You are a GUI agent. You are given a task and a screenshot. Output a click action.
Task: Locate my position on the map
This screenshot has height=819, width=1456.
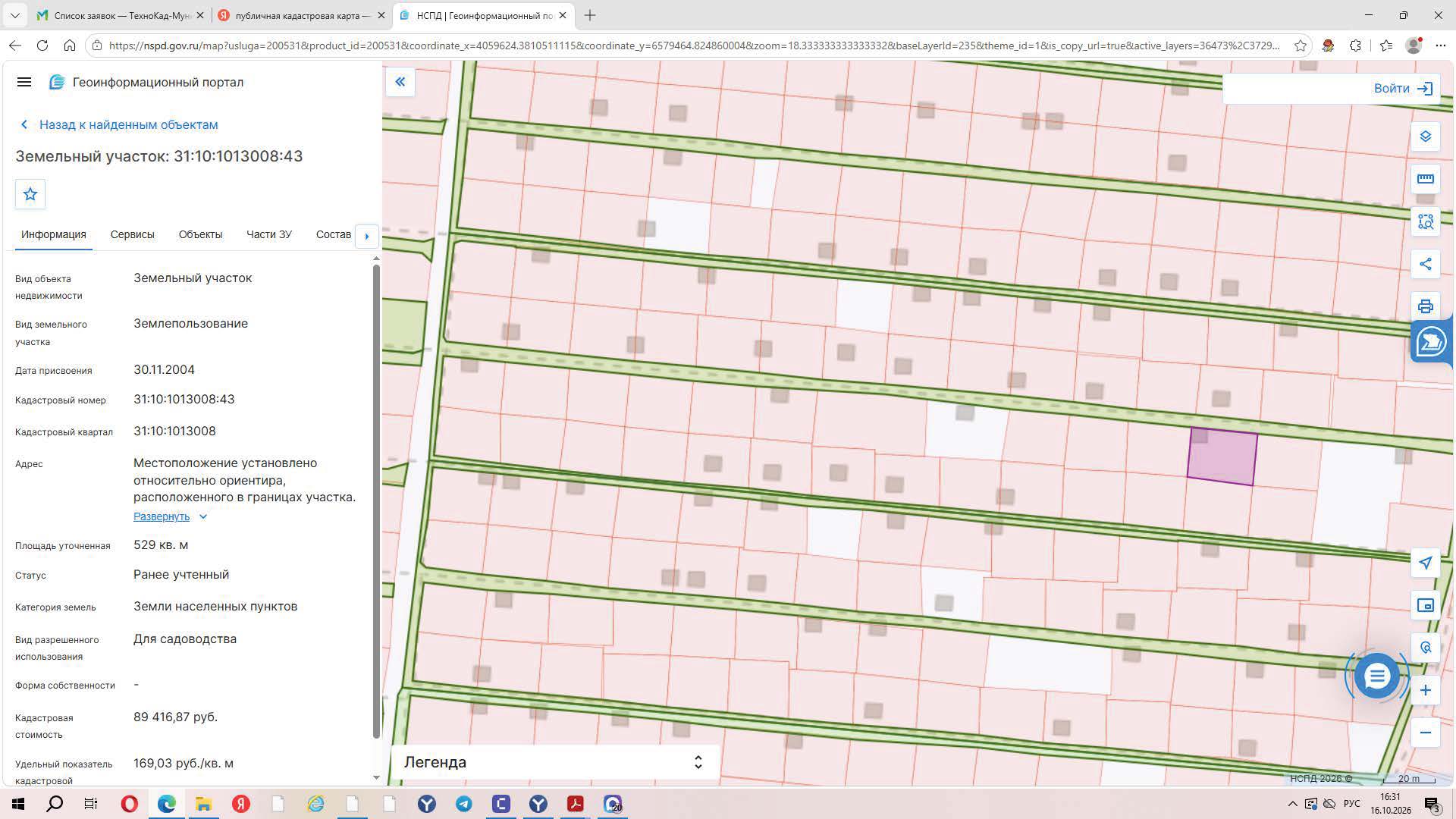tap(1426, 563)
